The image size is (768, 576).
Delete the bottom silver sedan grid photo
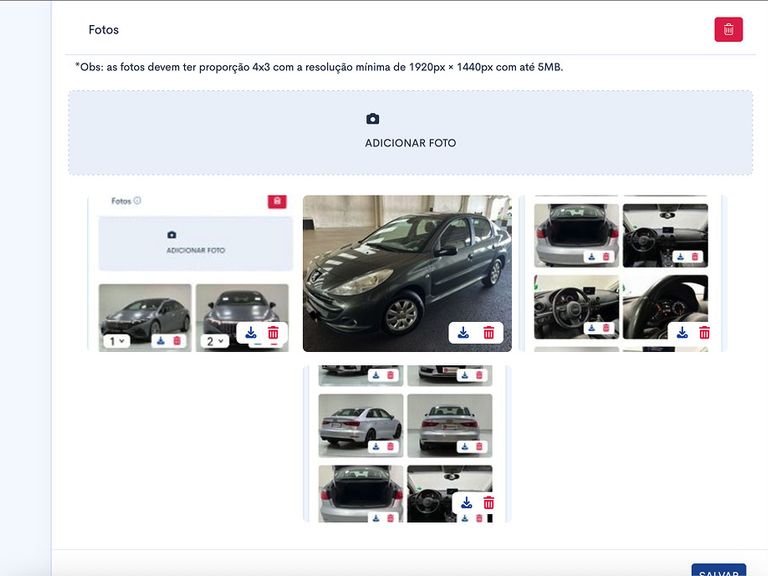tap(489, 503)
